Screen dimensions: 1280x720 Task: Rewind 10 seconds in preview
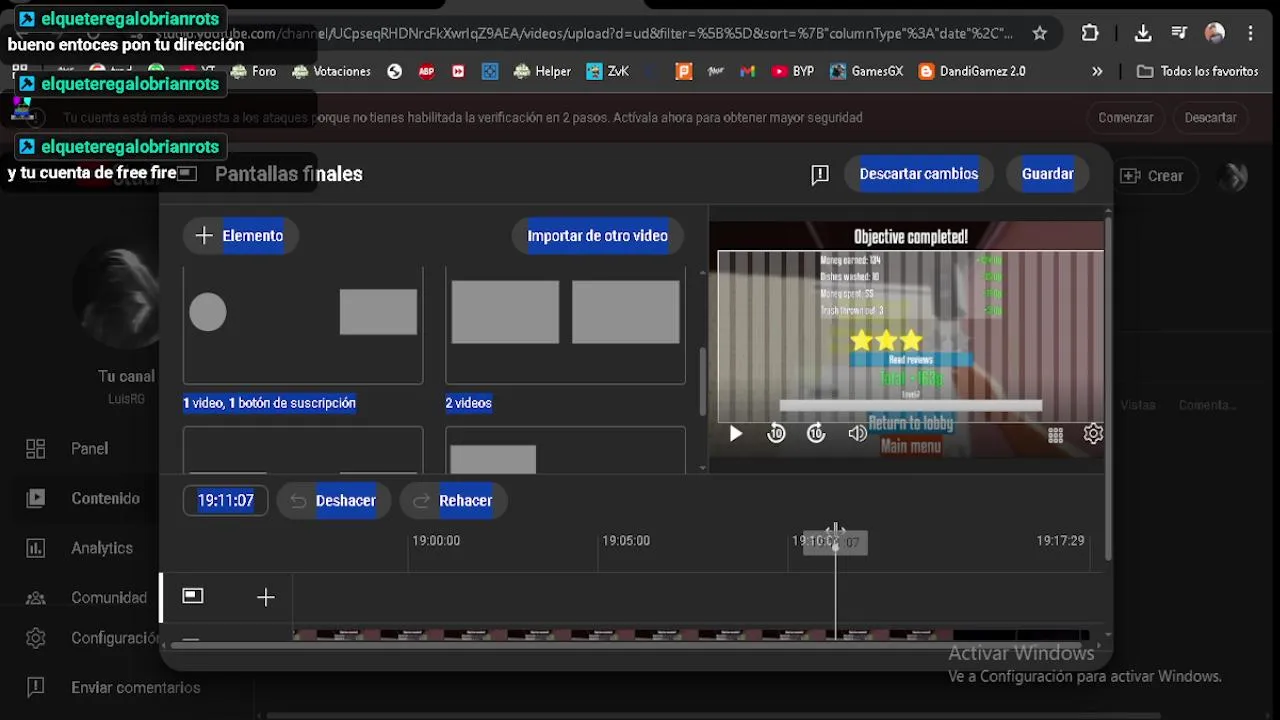pos(776,434)
